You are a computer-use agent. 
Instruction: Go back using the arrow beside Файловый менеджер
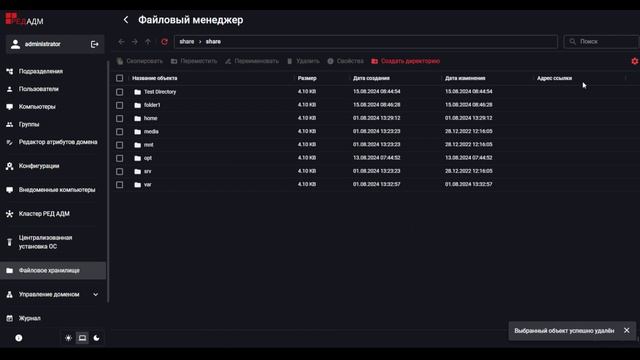coord(126,20)
